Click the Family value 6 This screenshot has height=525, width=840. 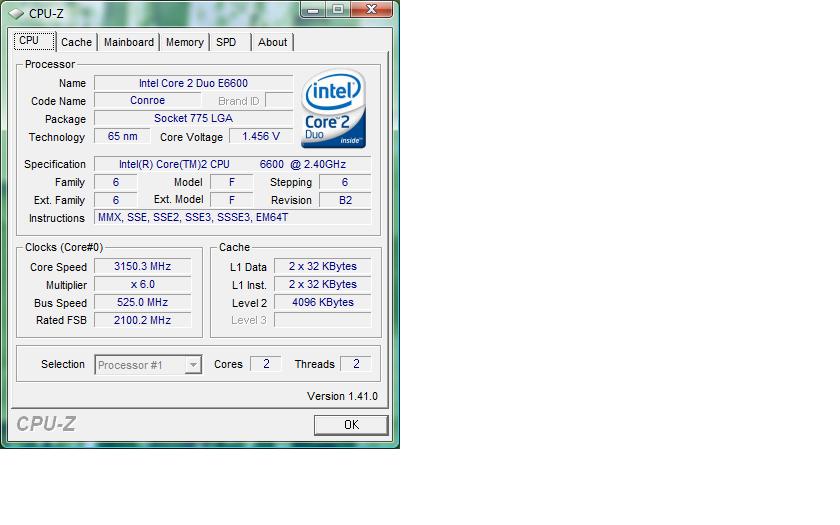point(116,182)
